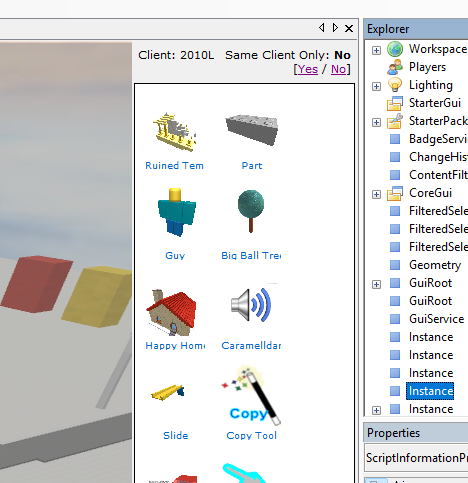Screen dimensions: 468x483
Task: Click the CoreGui folder icon
Action: pyautogui.click(x=395, y=193)
